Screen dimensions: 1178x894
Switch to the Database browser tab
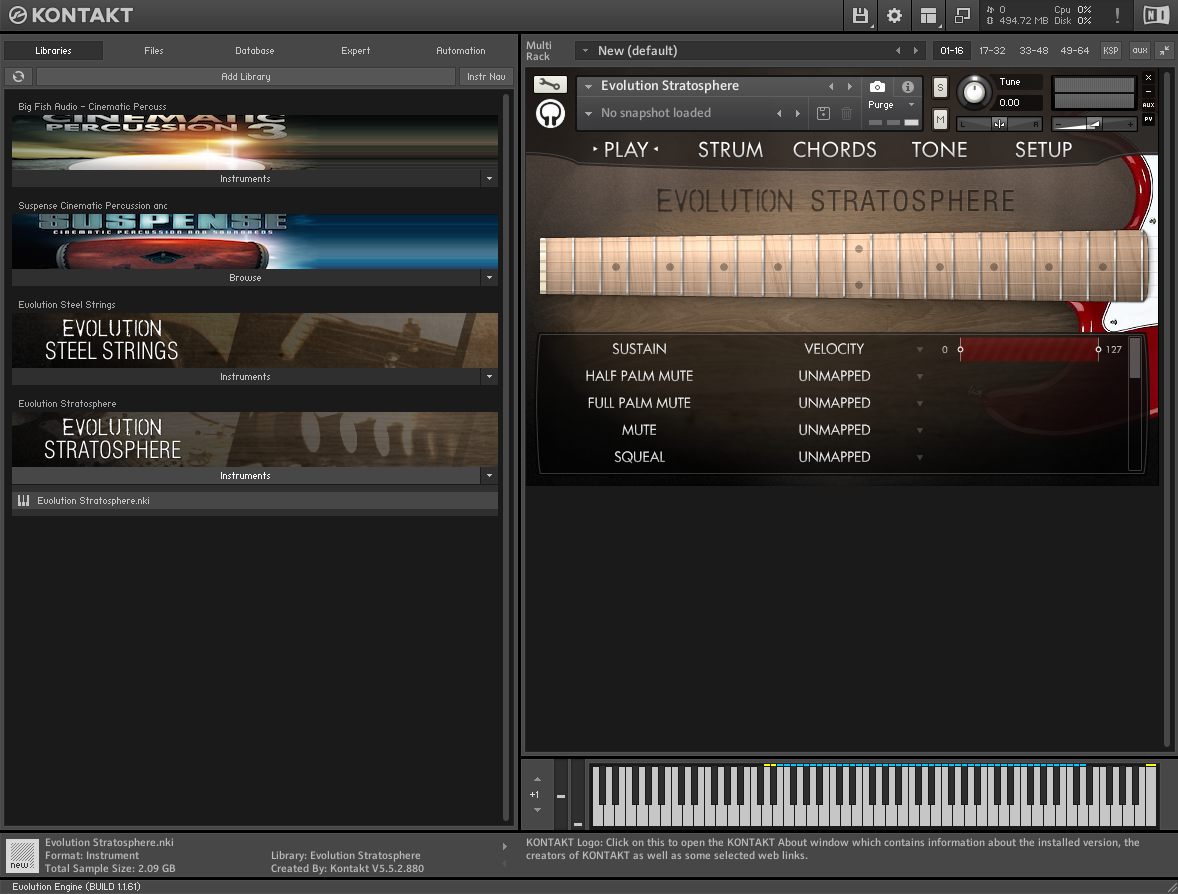tap(255, 50)
